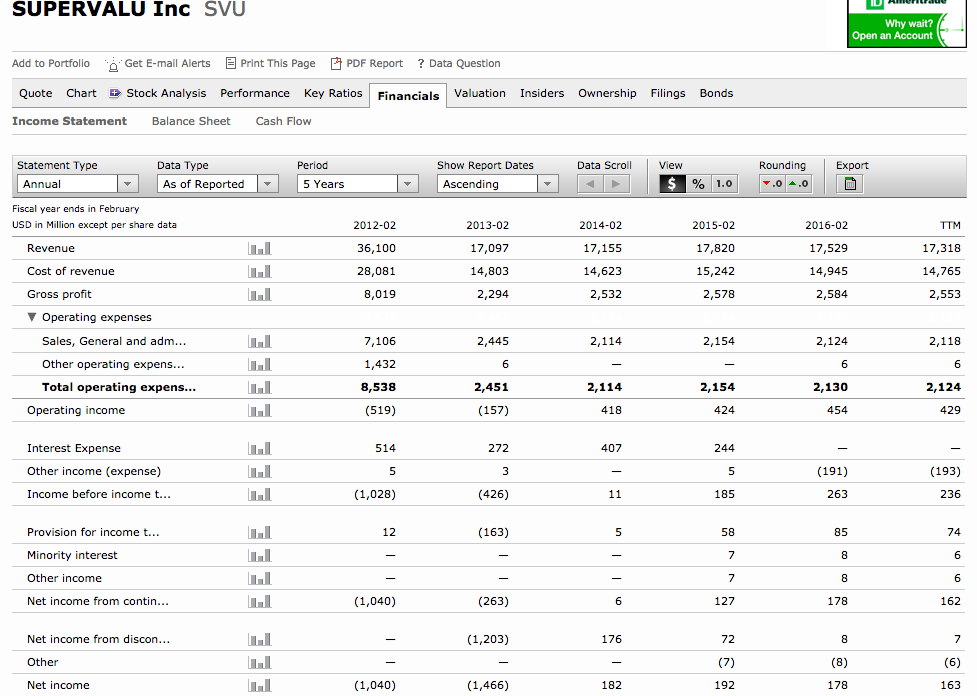Switch view to 1.0 growth mode
Screen dimensions: 977x696
724,184
